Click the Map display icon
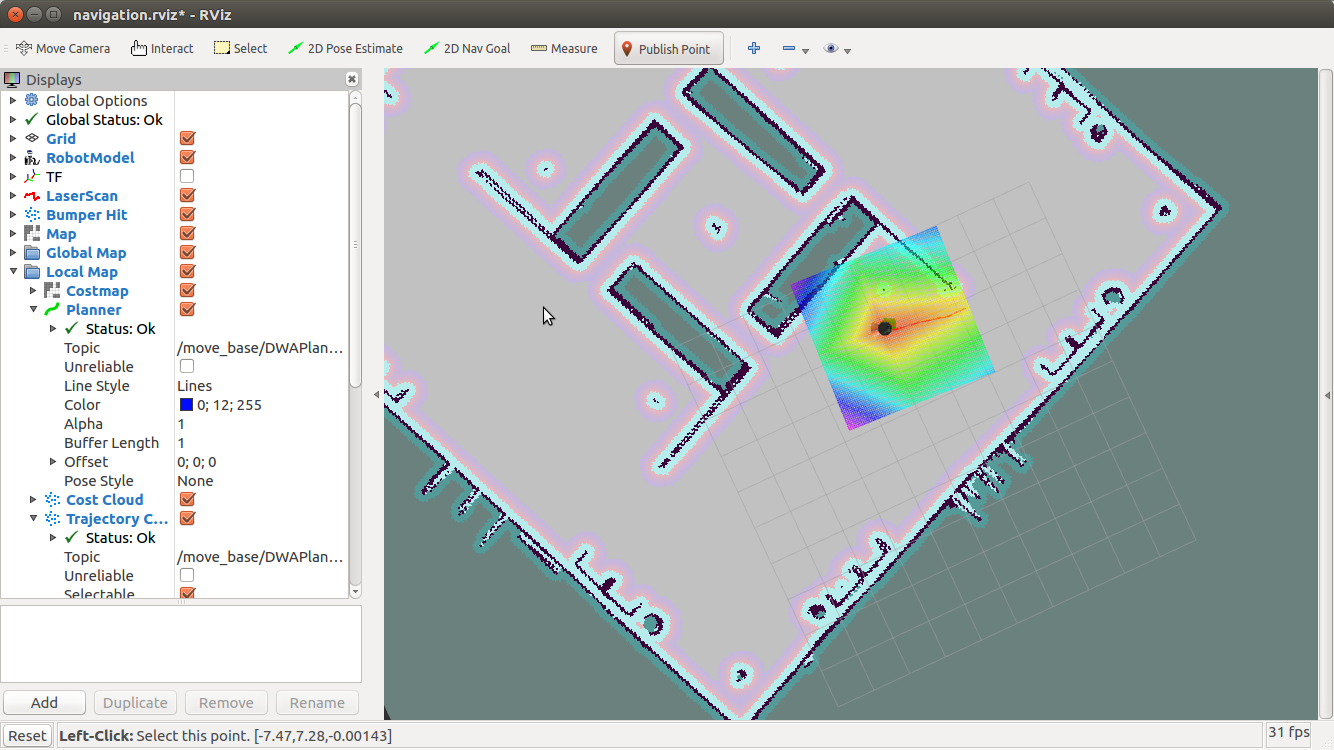 point(32,233)
